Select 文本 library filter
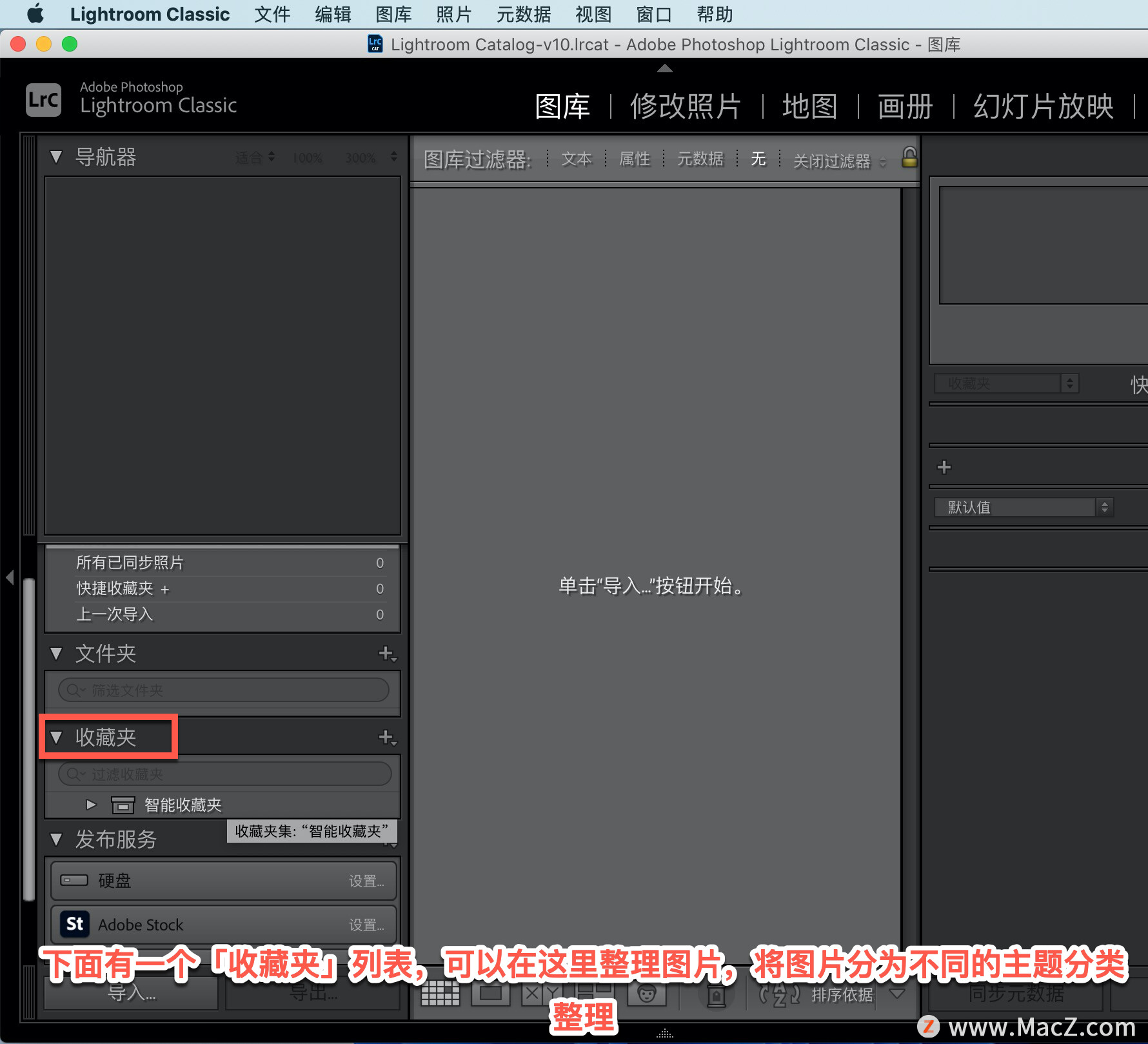This screenshot has width=1148, height=1044. pyautogui.click(x=577, y=159)
